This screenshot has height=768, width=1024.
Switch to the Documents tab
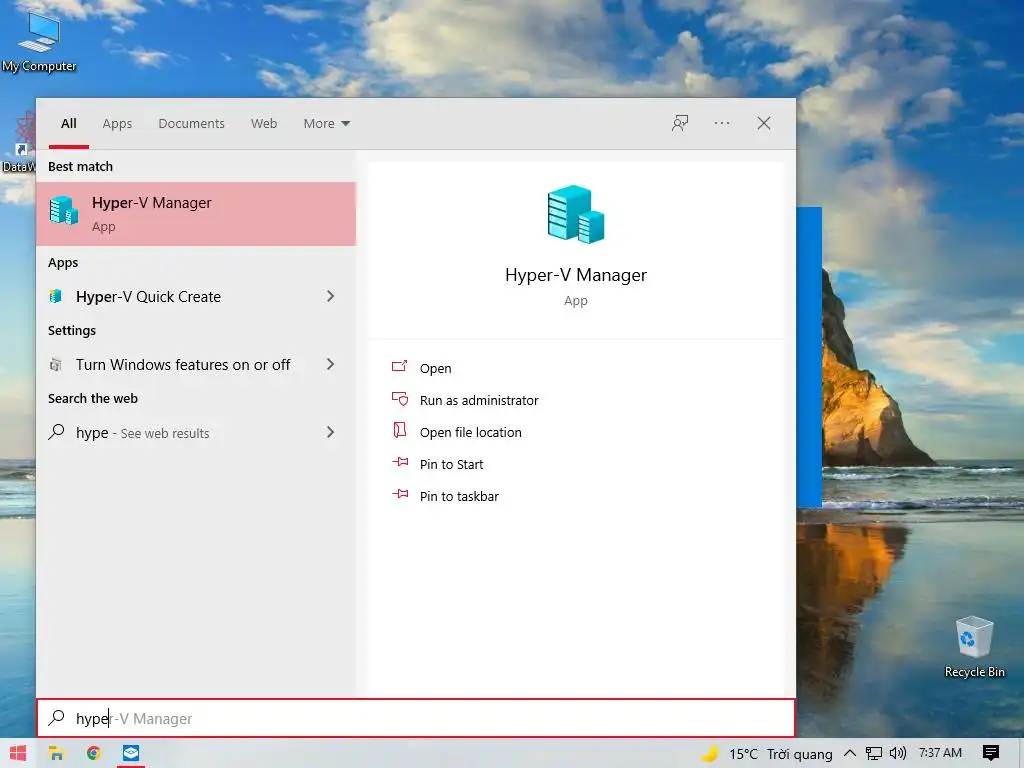click(191, 123)
